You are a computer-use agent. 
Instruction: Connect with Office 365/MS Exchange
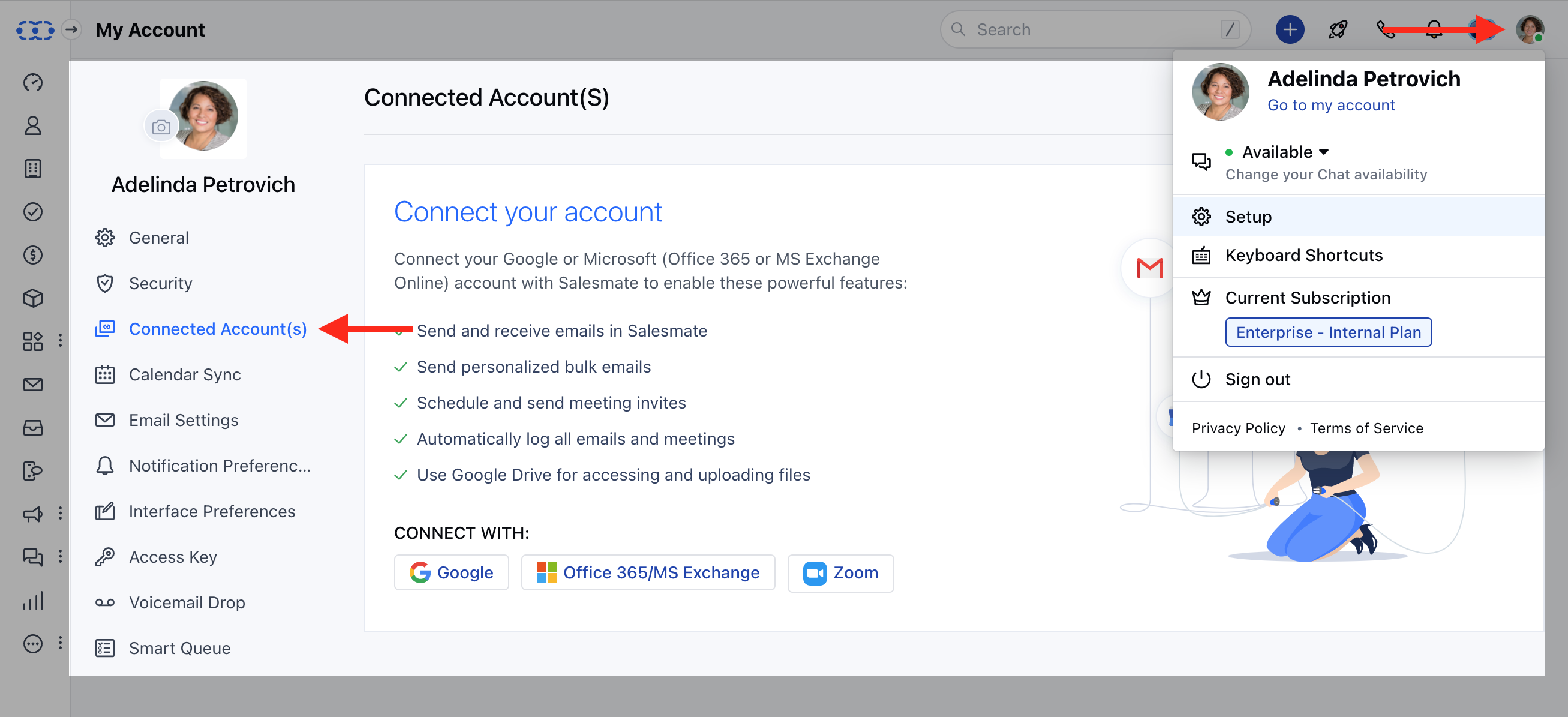[648, 573]
